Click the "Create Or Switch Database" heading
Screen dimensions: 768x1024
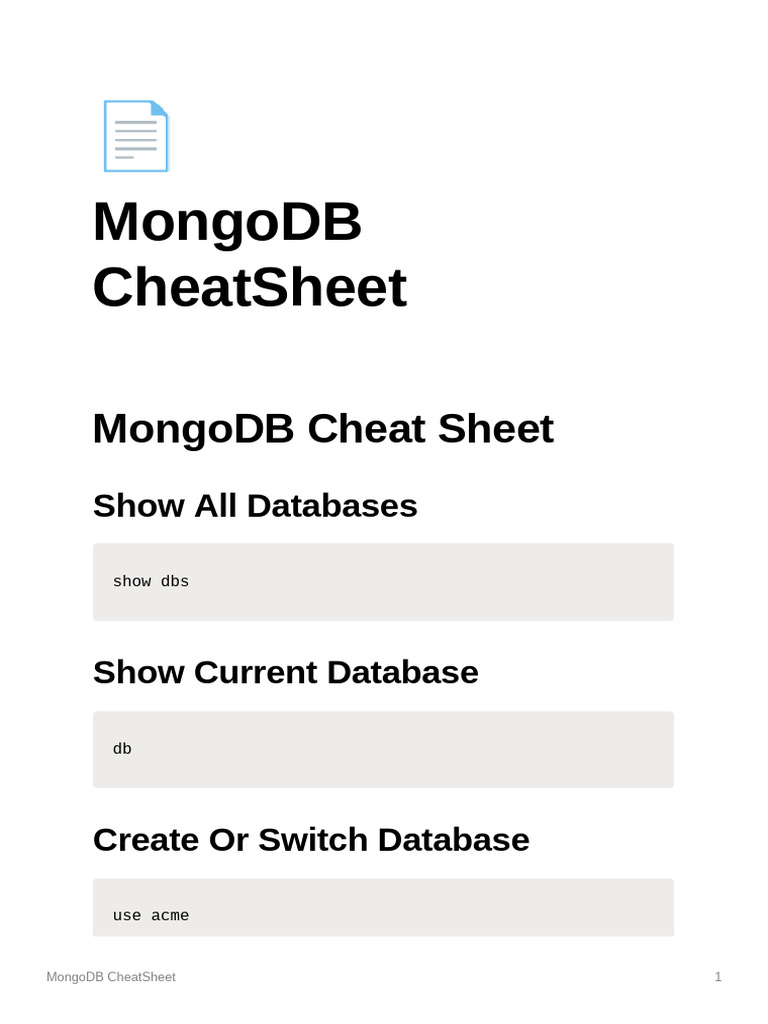[311, 839]
